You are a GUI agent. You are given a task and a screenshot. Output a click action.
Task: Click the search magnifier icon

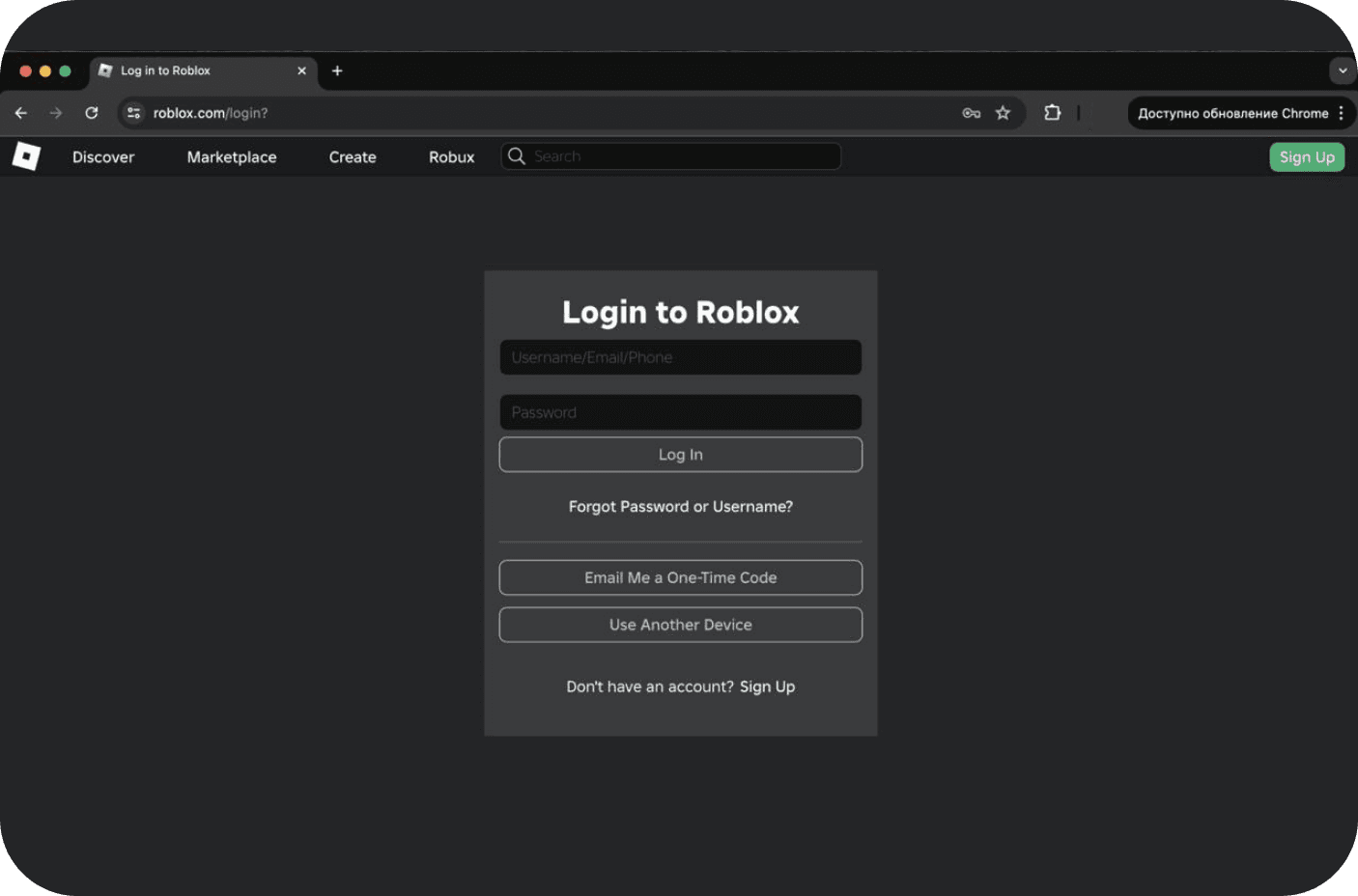pos(517,156)
